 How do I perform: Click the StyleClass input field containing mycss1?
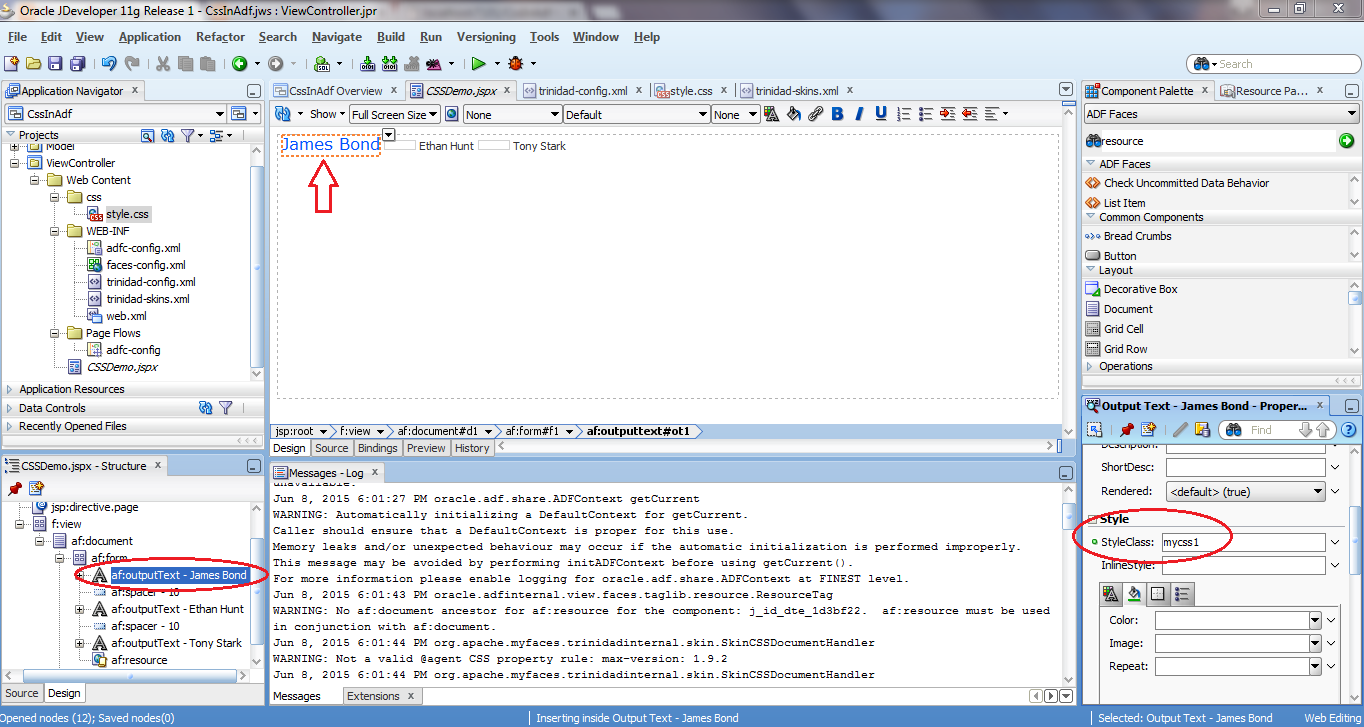(1242, 542)
